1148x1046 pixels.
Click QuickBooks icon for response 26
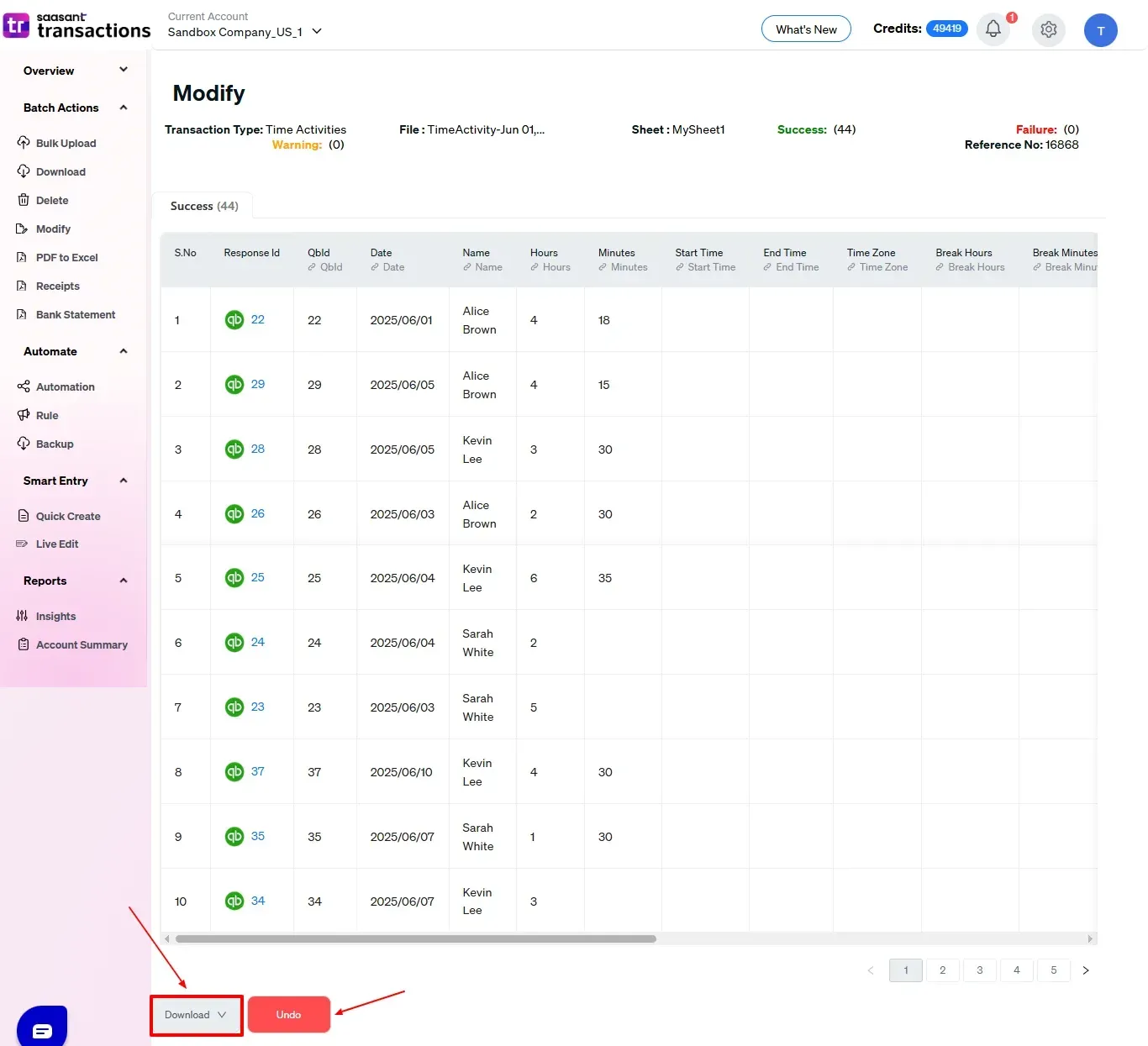(234, 513)
